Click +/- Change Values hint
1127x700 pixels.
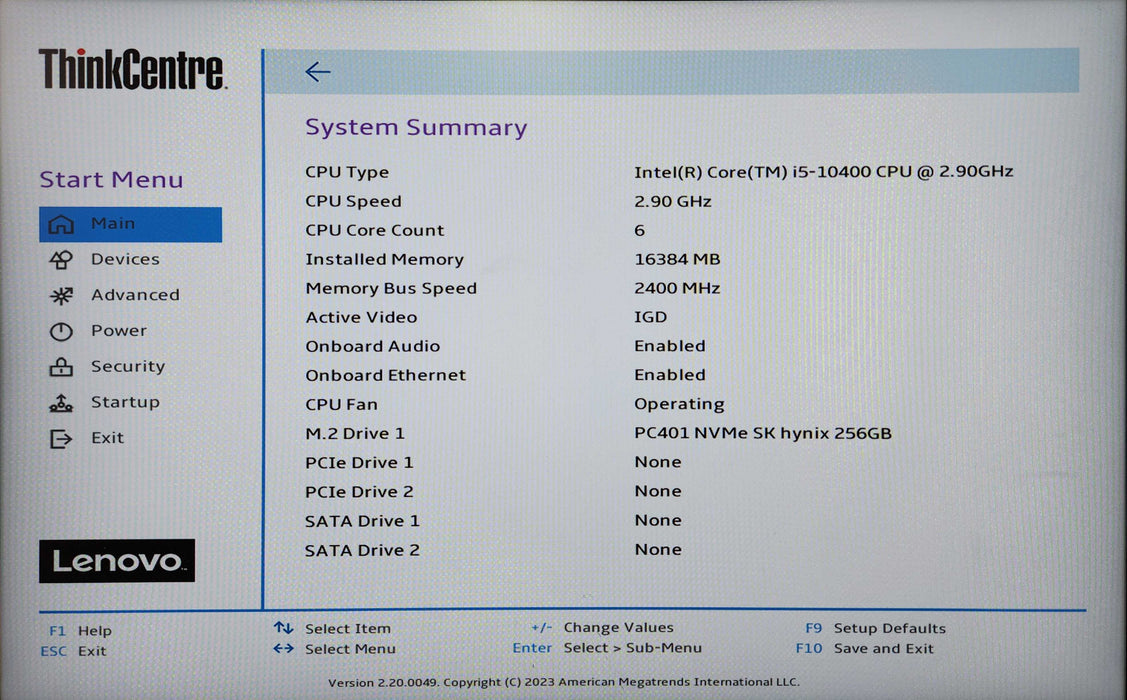[602, 627]
